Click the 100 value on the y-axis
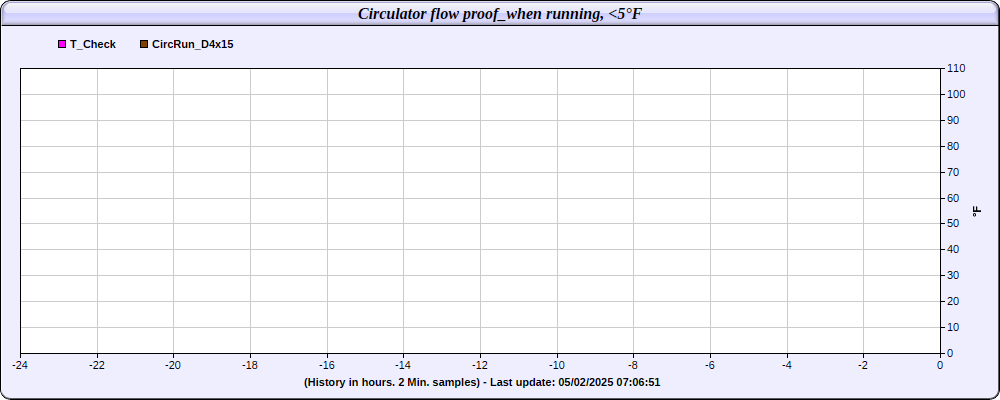The height and width of the screenshot is (400, 1000). click(x=957, y=94)
